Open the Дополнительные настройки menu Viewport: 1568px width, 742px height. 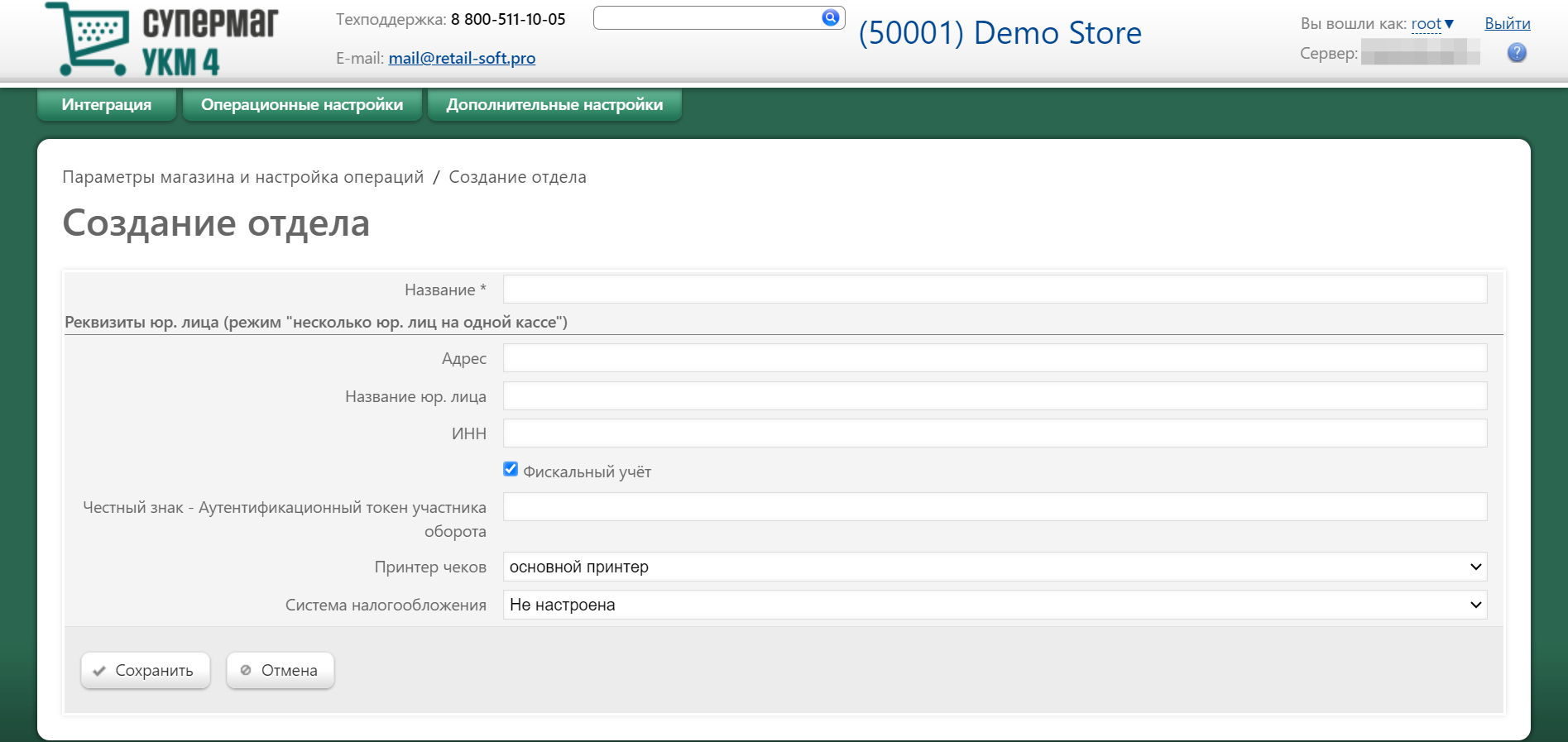click(x=554, y=105)
